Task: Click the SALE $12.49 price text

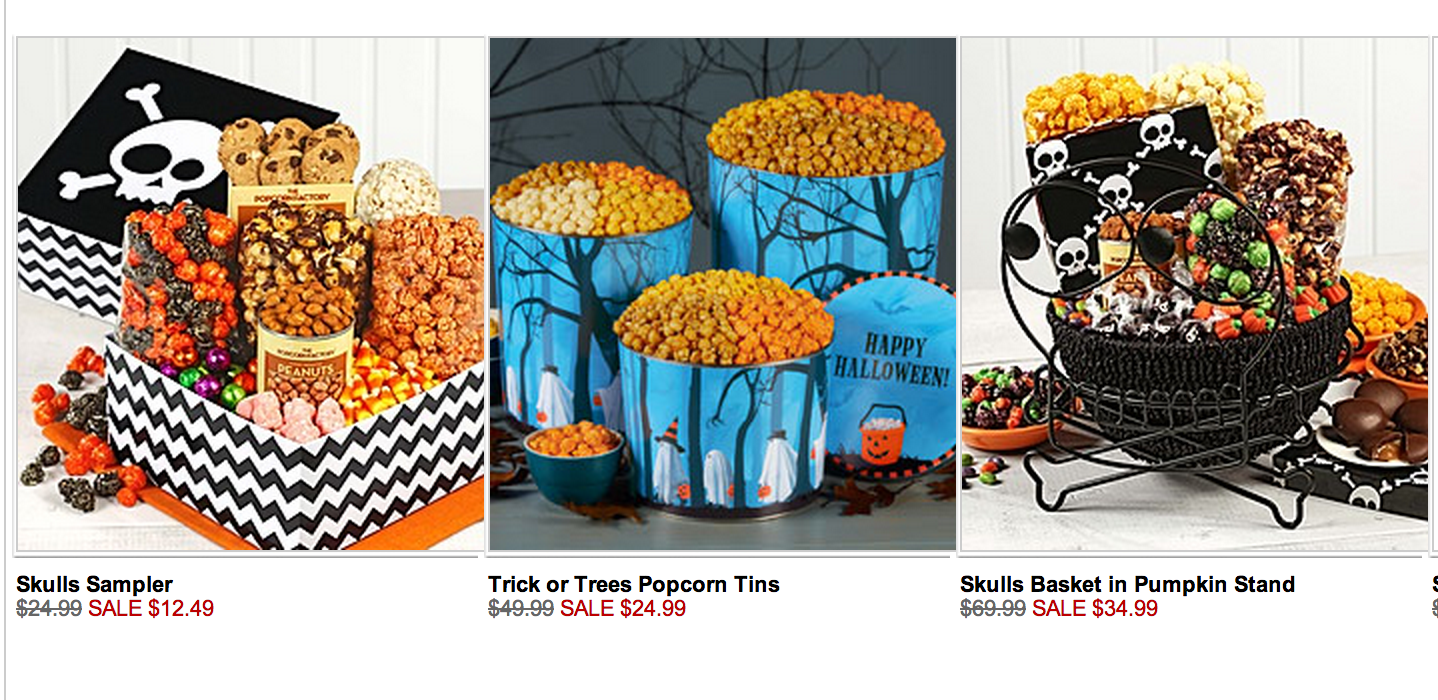Action: [151, 608]
